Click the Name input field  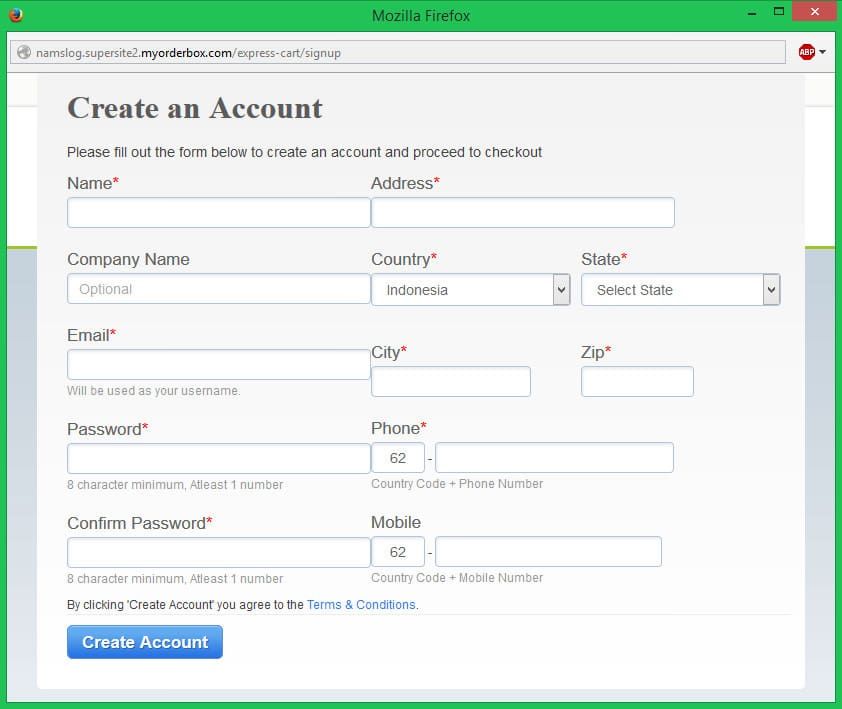click(218, 213)
